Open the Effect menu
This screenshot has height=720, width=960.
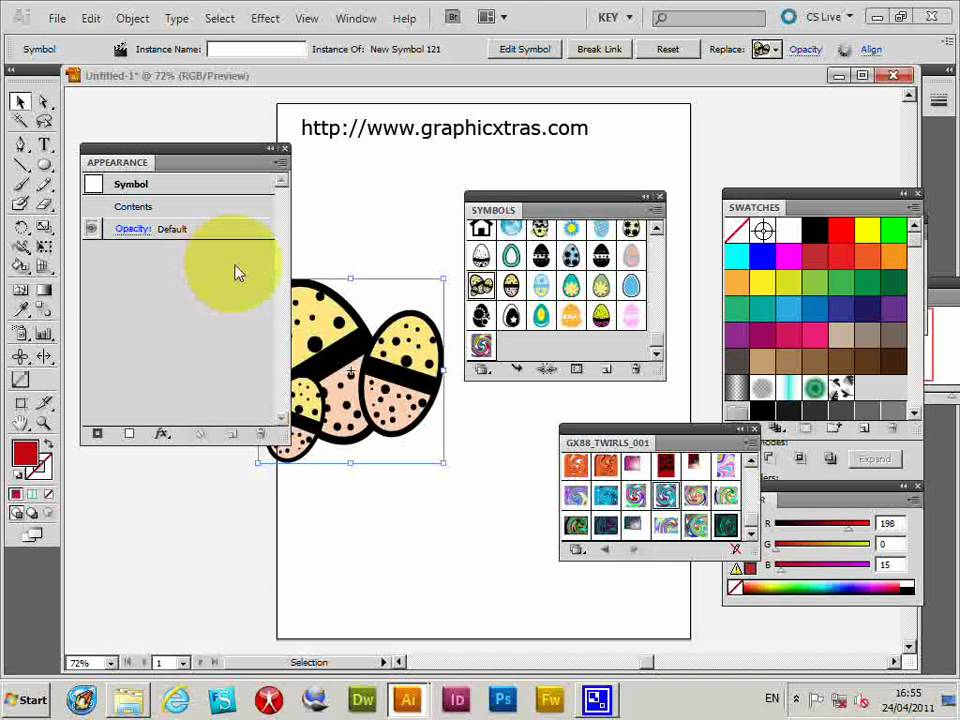click(x=265, y=18)
